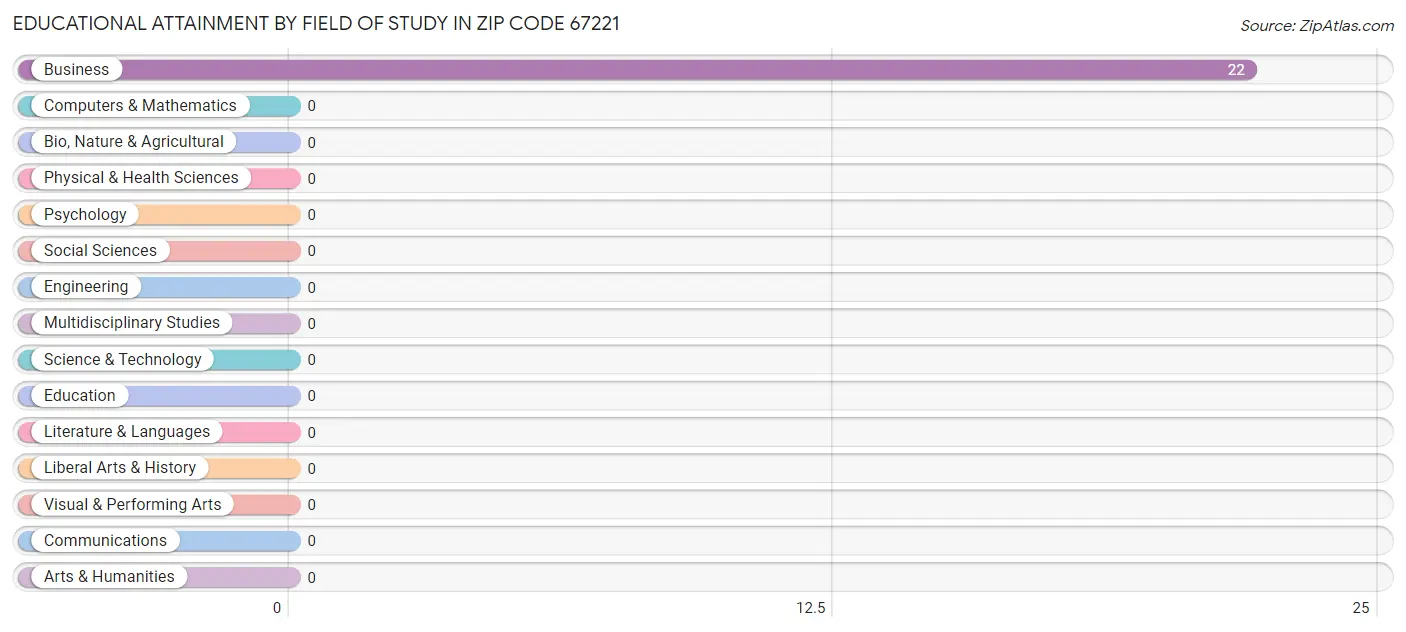Click the 0 axis tick label

click(x=277, y=608)
